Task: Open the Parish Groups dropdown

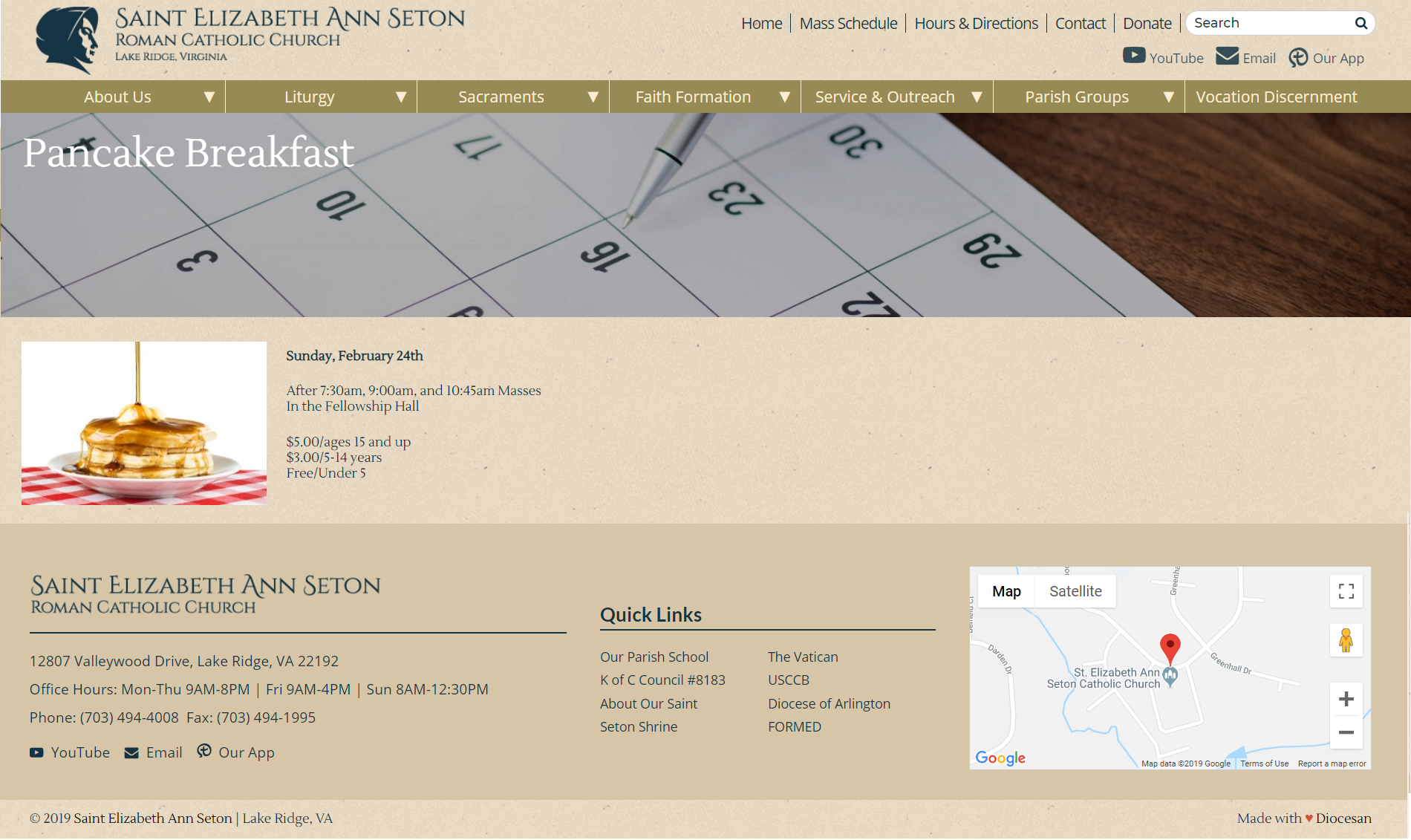Action: 1168,97
